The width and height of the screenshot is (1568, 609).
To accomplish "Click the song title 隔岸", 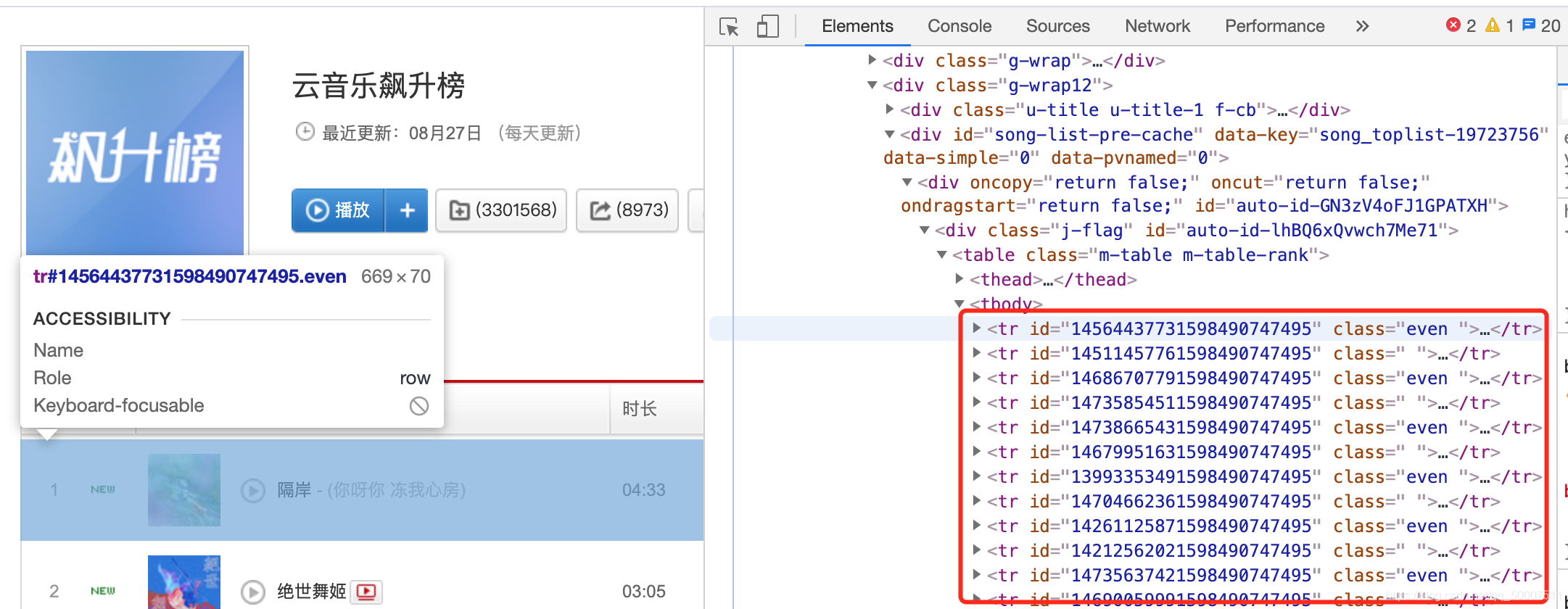I will (294, 490).
